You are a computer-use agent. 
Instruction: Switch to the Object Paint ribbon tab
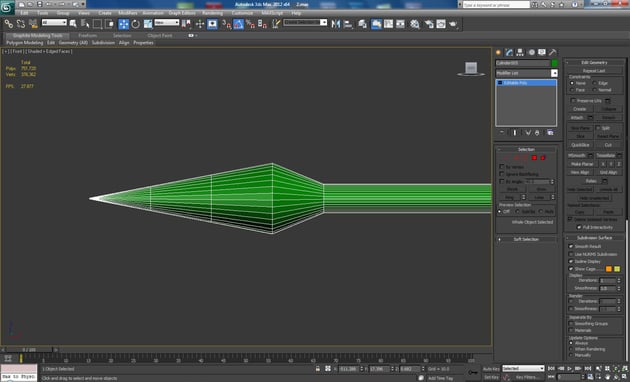tap(160, 35)
